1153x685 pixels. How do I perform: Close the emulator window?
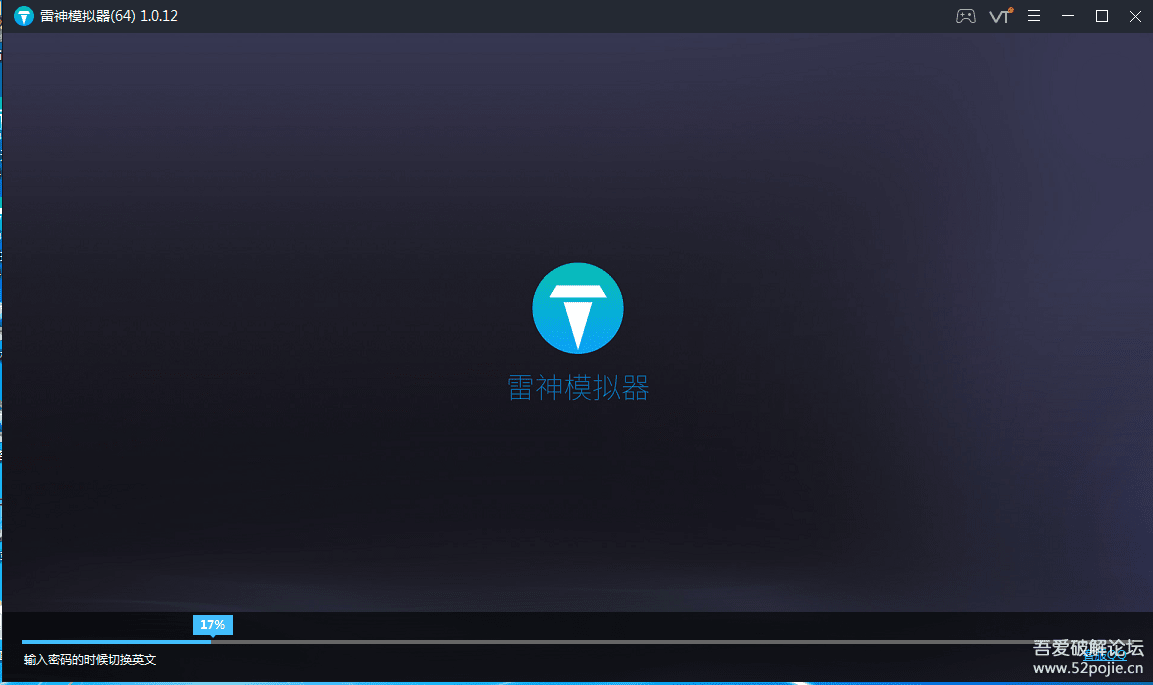1135,16
